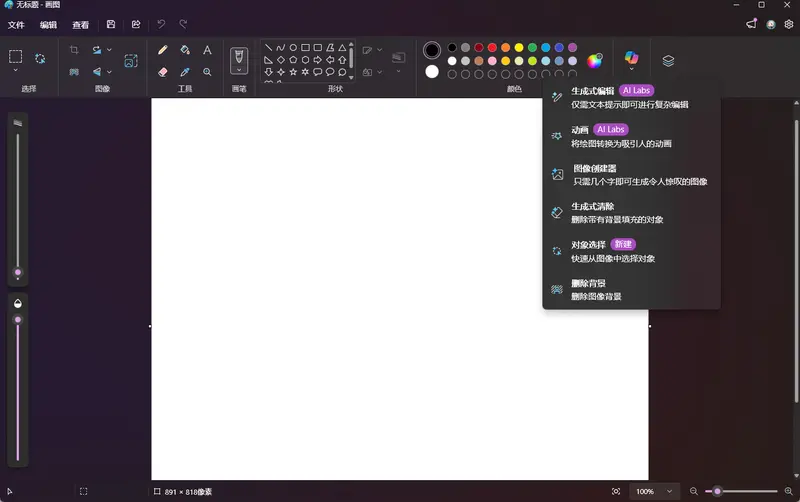Image resolution: width=800 pixels, height=502 pixels.
Task: Select the Fill bucket tool
Action: tap(185, 49)
